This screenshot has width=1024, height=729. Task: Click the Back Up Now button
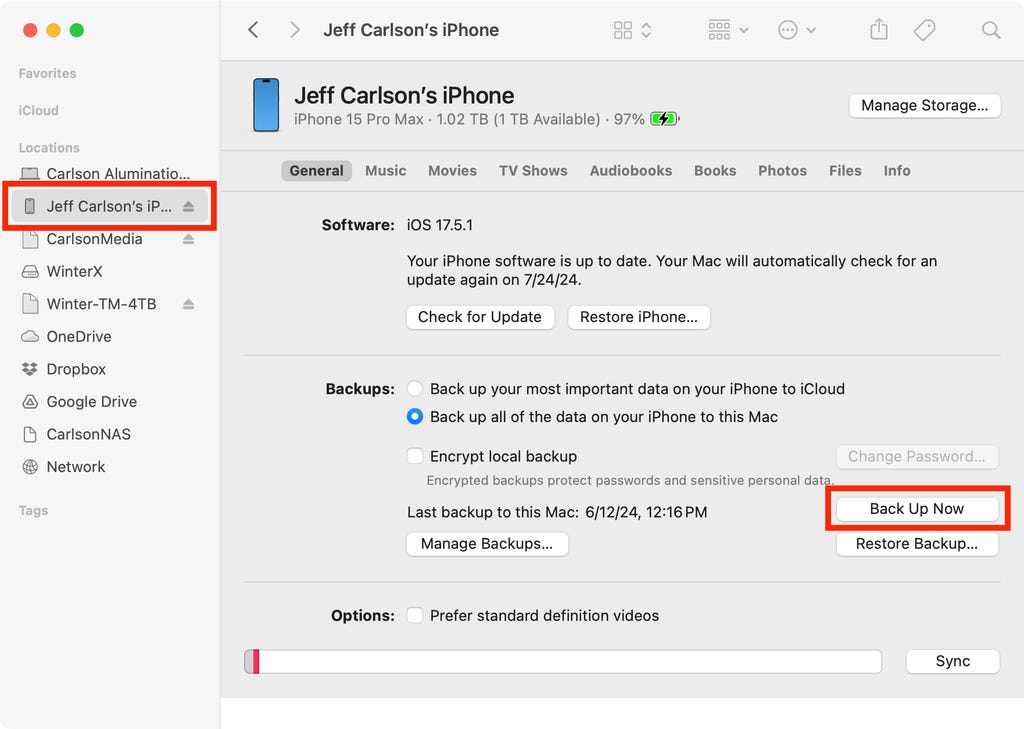[916, 509]
